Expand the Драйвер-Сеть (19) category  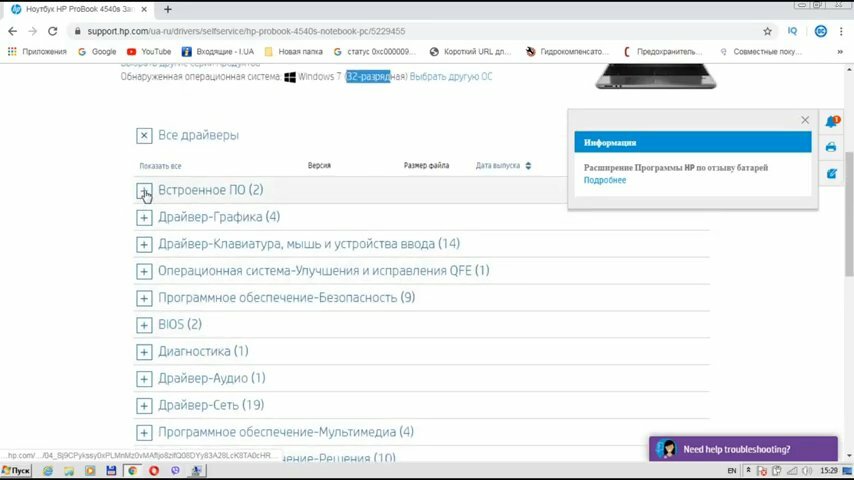click(x=144, y=406)
